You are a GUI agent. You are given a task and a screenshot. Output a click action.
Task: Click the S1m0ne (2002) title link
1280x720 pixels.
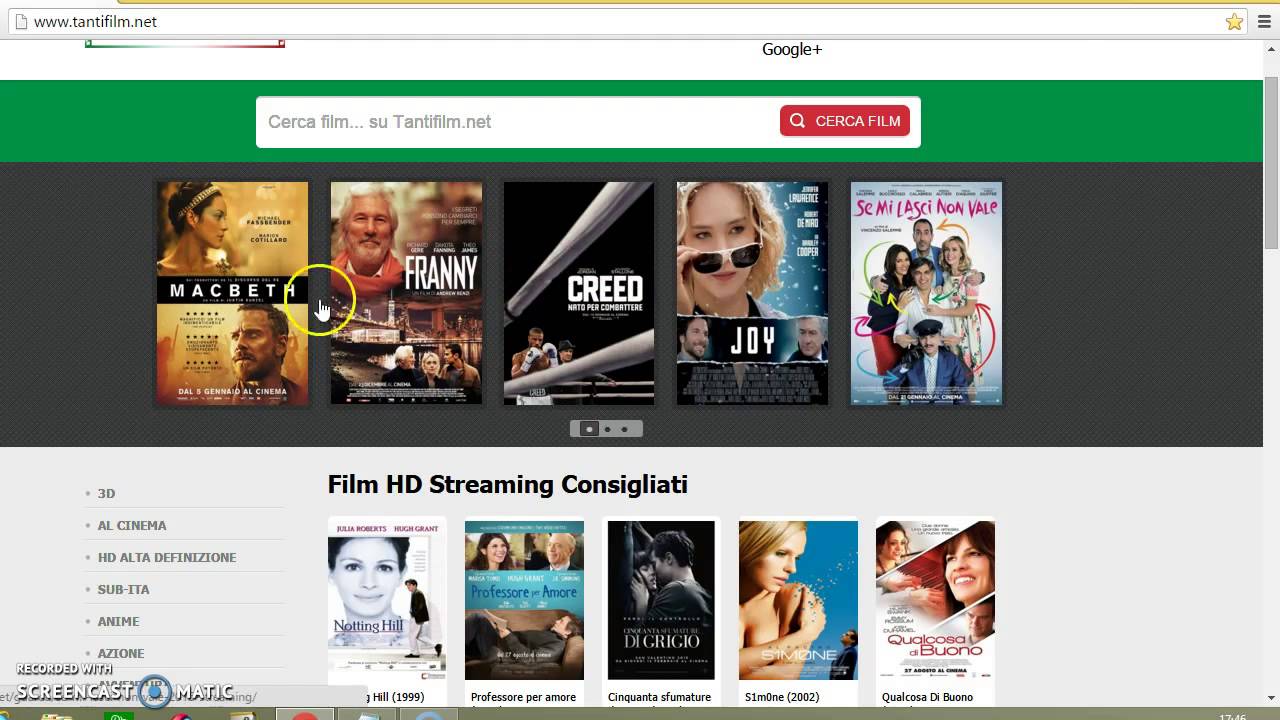(782, 697)
